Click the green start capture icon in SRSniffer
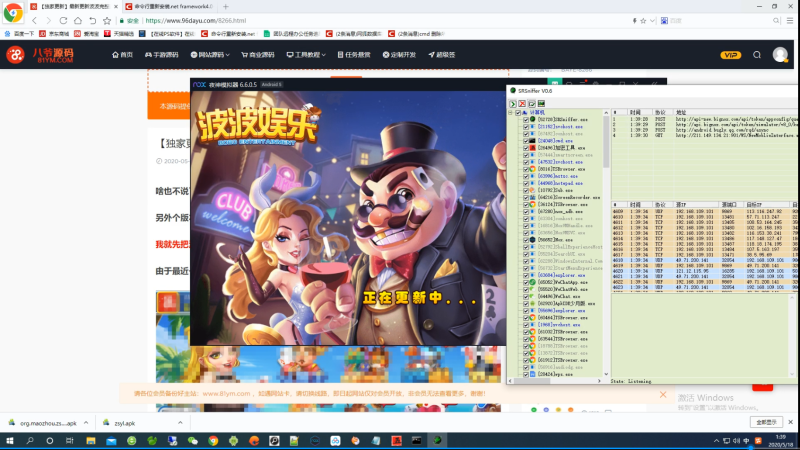The width and height of the screenshot is (800, 450). (513, 104)
